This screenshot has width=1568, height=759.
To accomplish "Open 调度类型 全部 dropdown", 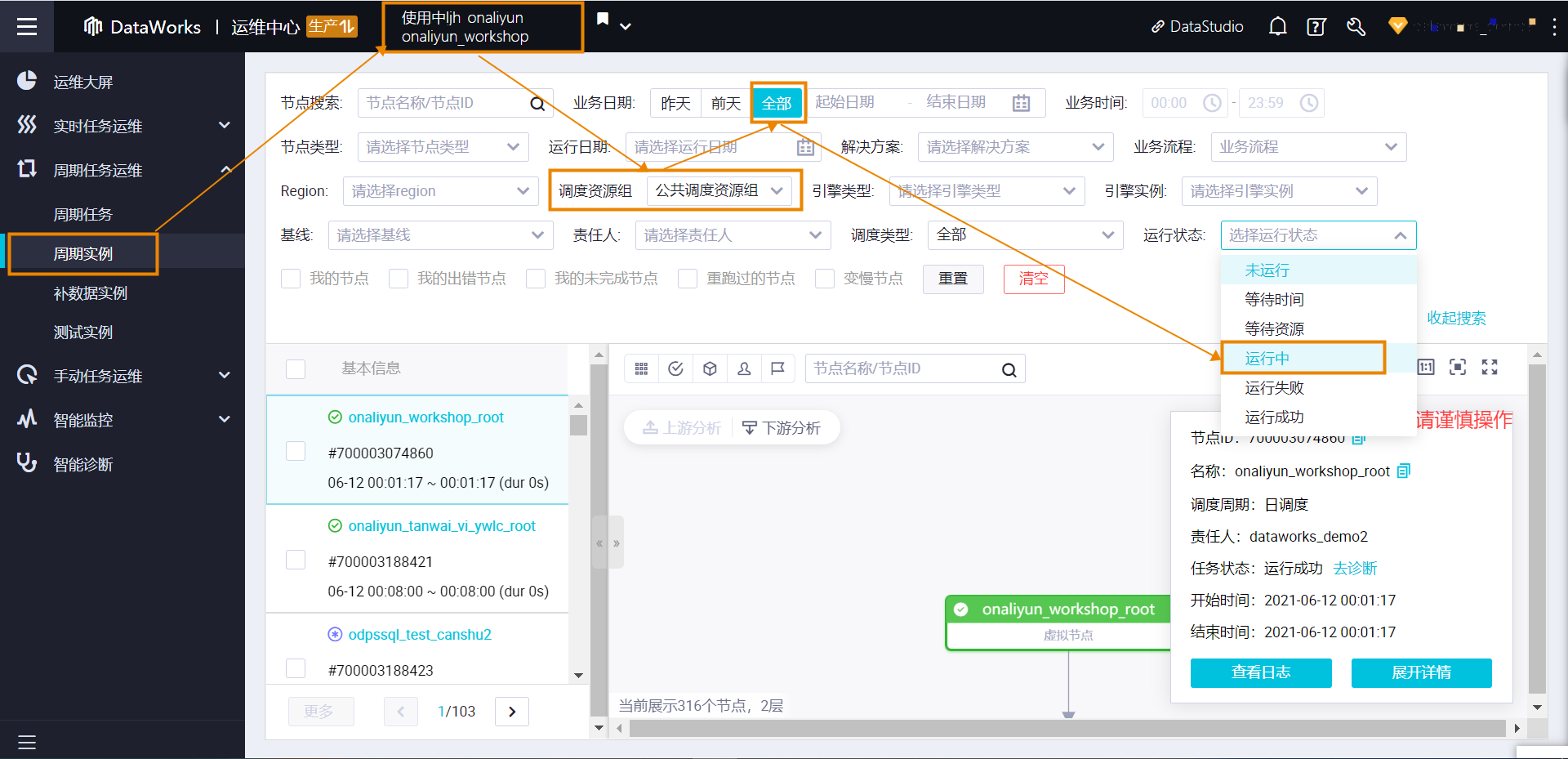I will point(1025,235).
